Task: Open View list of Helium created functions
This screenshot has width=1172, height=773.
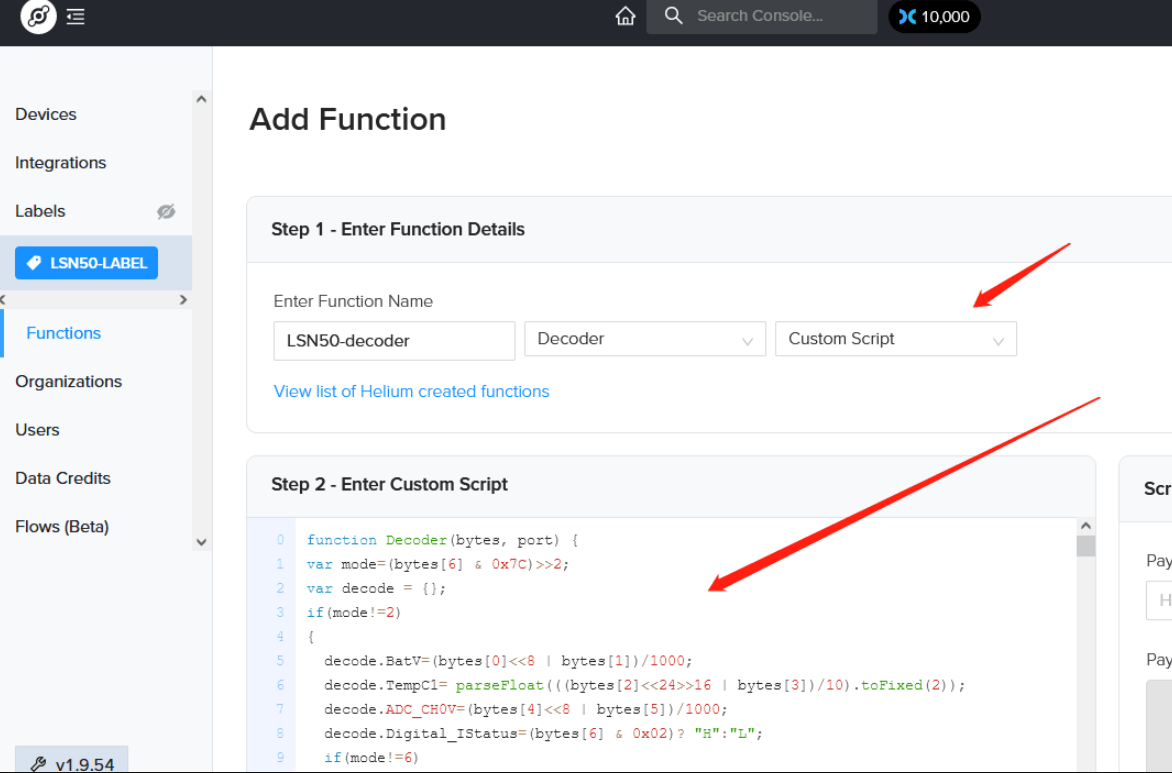Action: click(x=411, y=392)
